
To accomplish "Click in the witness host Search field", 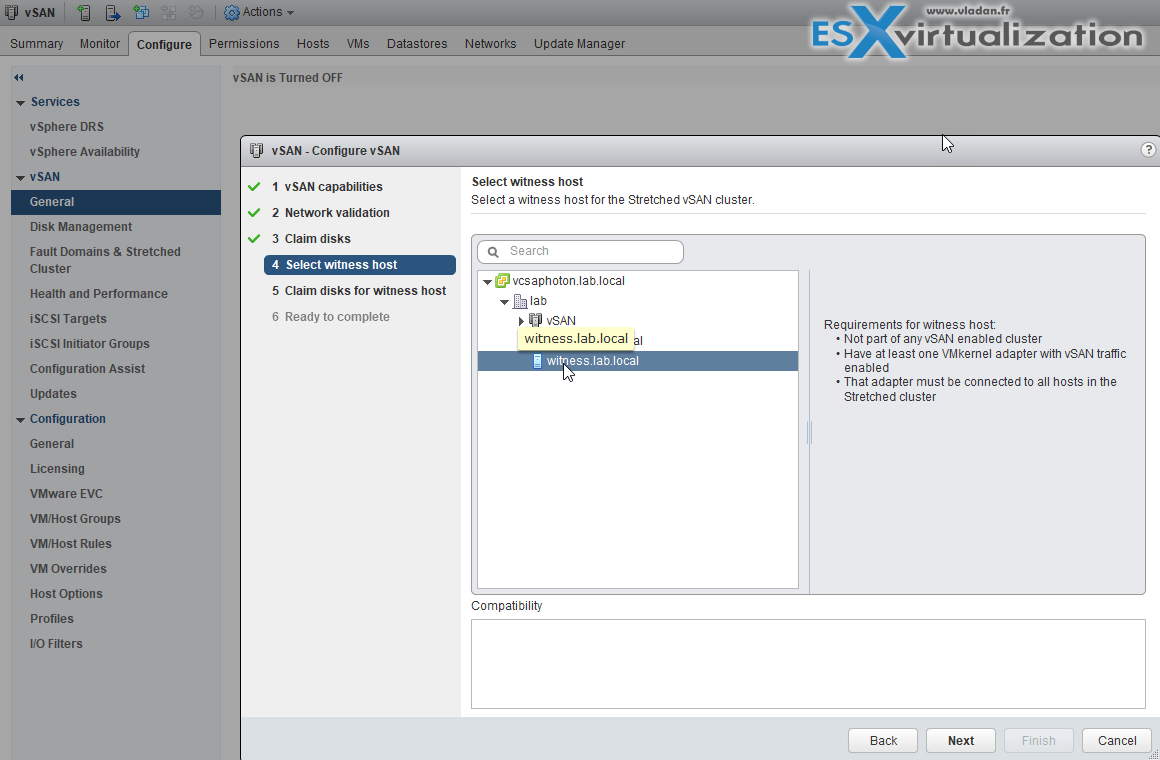I will click(x=581, y=252).
